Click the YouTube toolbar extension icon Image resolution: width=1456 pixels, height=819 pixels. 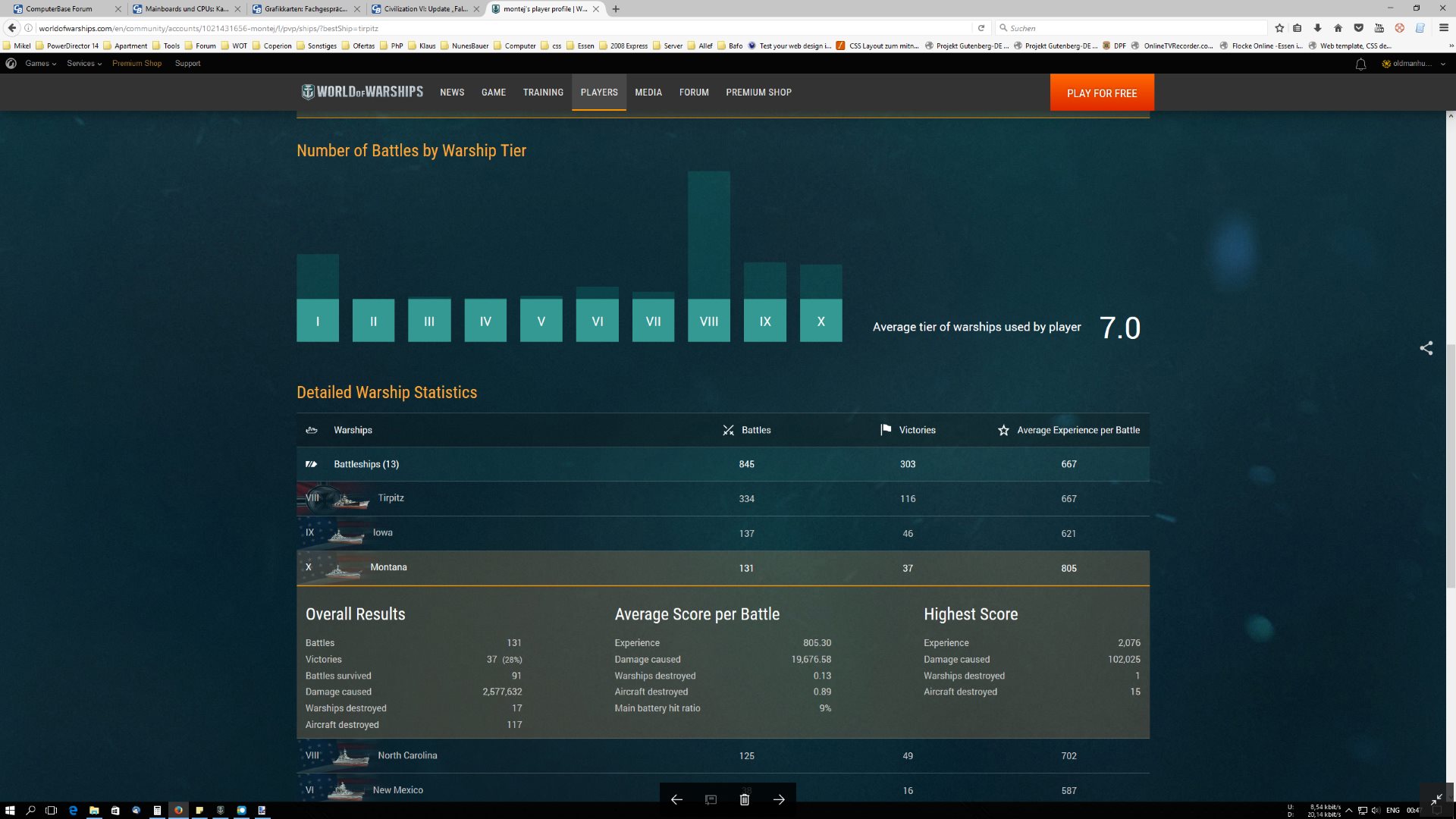[1379, 28]
